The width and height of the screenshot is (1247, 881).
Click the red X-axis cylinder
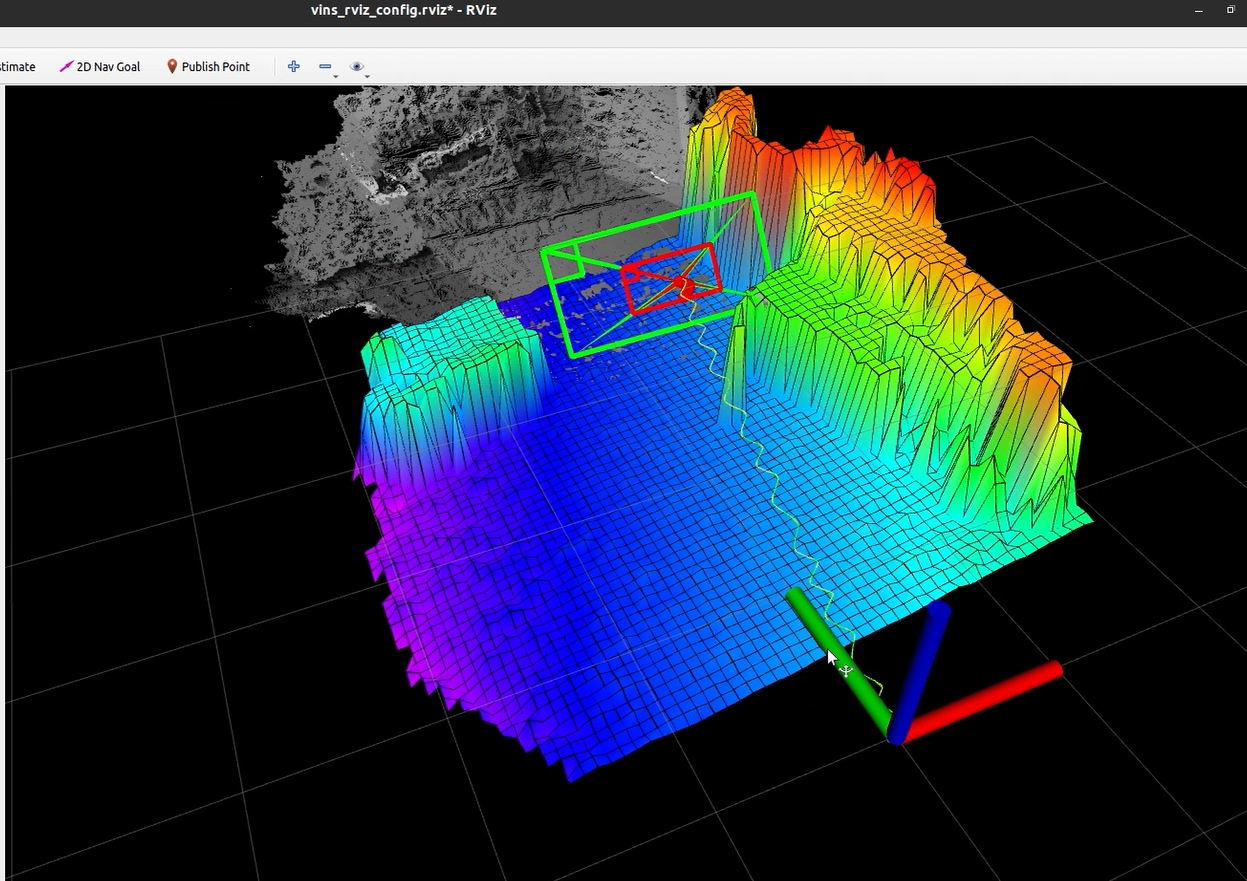[x=985, y=700]
